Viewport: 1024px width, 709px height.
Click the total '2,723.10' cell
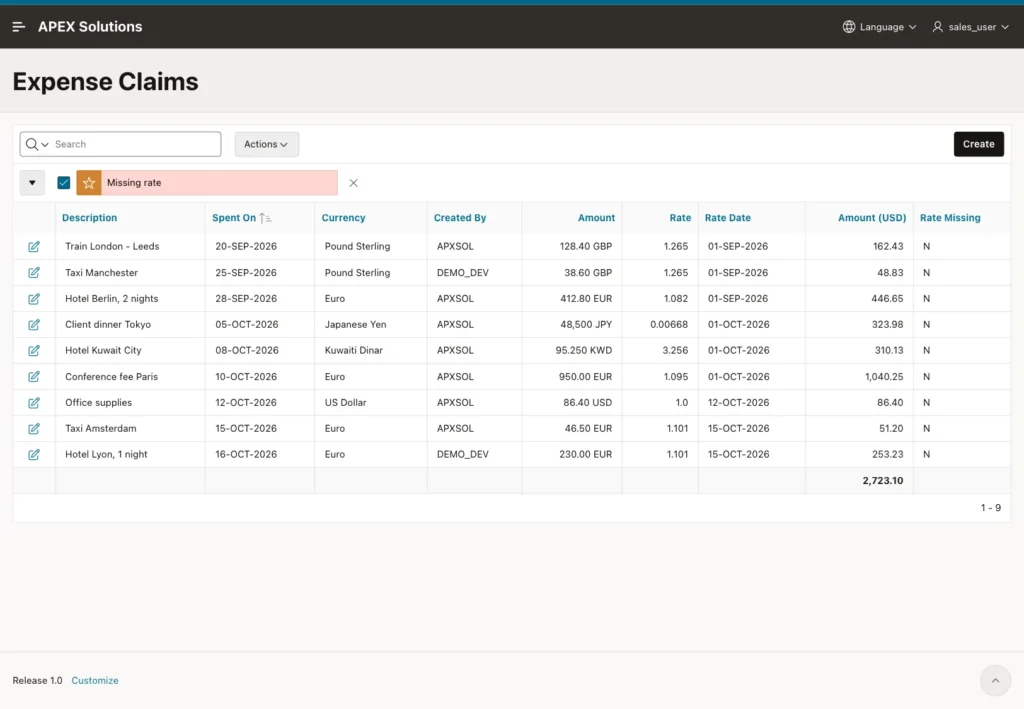tap(859, 481)
